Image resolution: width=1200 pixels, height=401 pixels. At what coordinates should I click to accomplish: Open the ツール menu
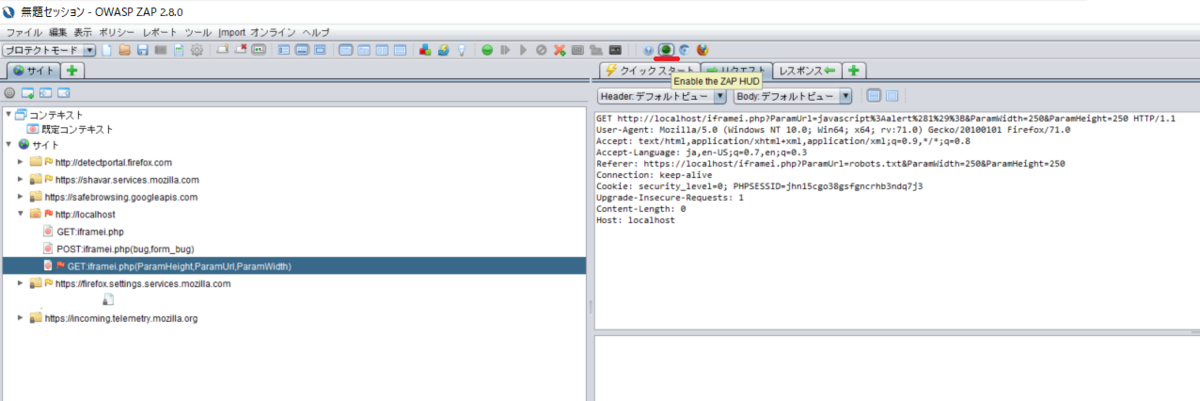pyautogui.click(x=198, y=33)
